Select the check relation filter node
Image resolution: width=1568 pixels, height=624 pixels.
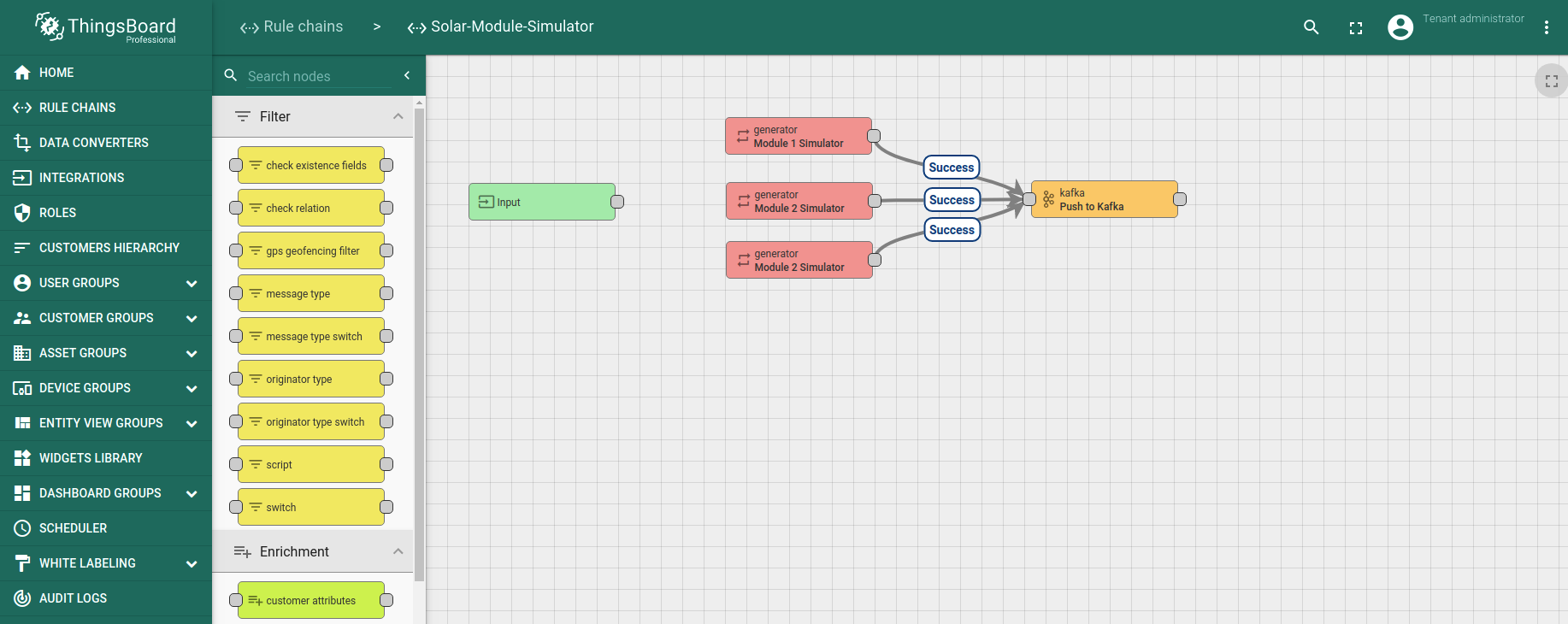[311, 208]
